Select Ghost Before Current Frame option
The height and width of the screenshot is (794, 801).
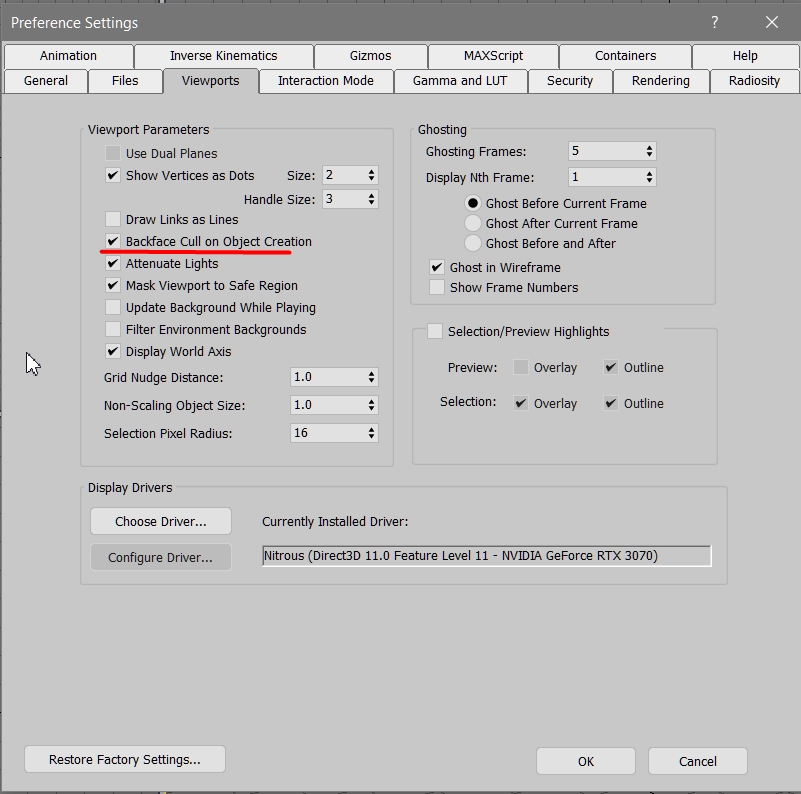click(x=473, y=203)
